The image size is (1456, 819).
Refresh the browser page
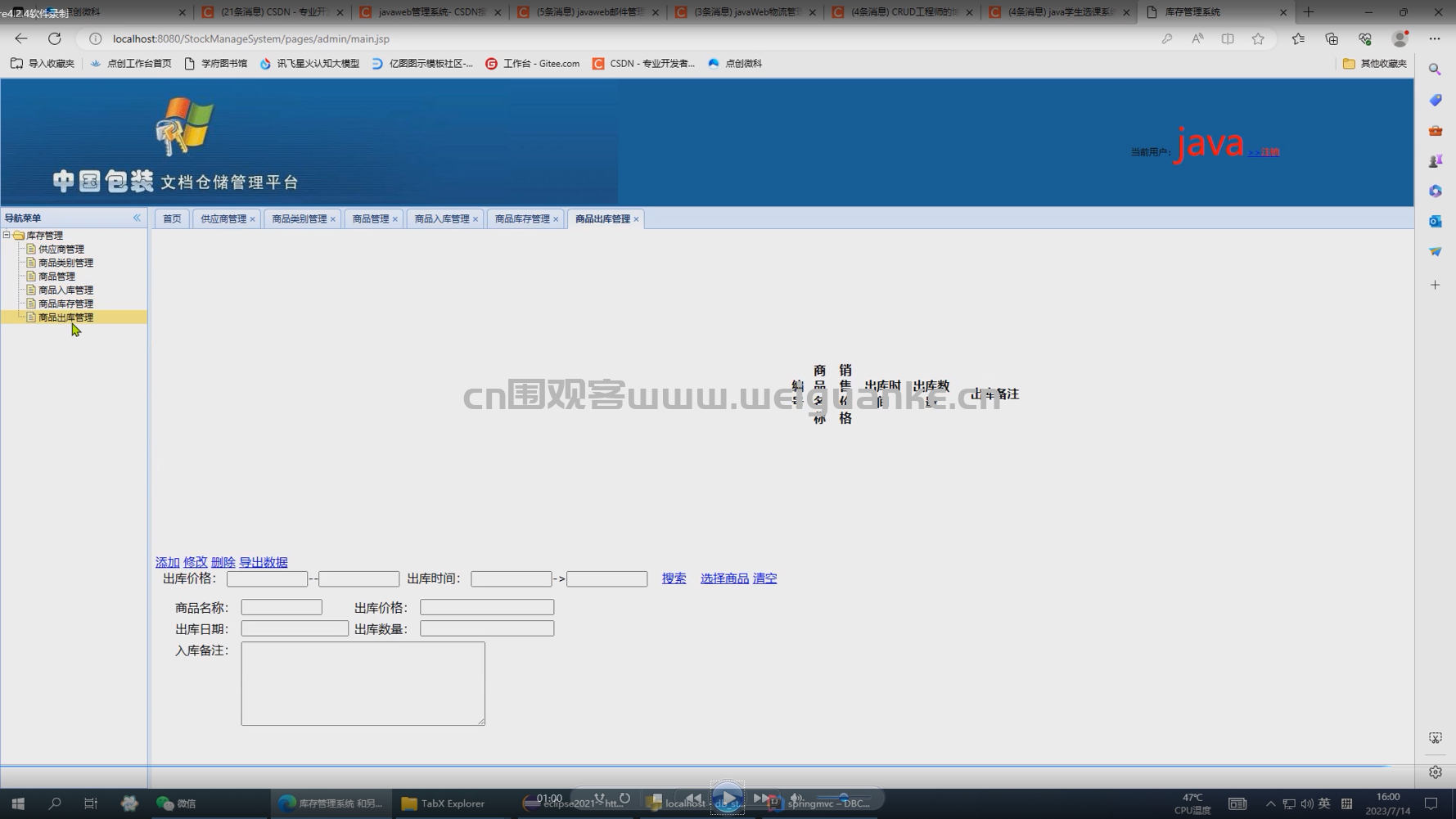(x=54, y=38)
